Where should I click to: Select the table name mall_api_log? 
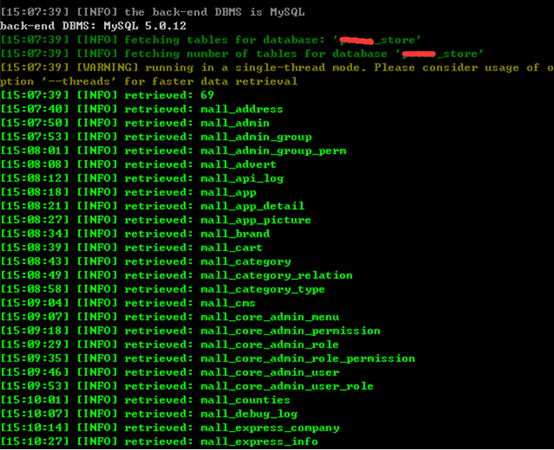pos(242,178)
